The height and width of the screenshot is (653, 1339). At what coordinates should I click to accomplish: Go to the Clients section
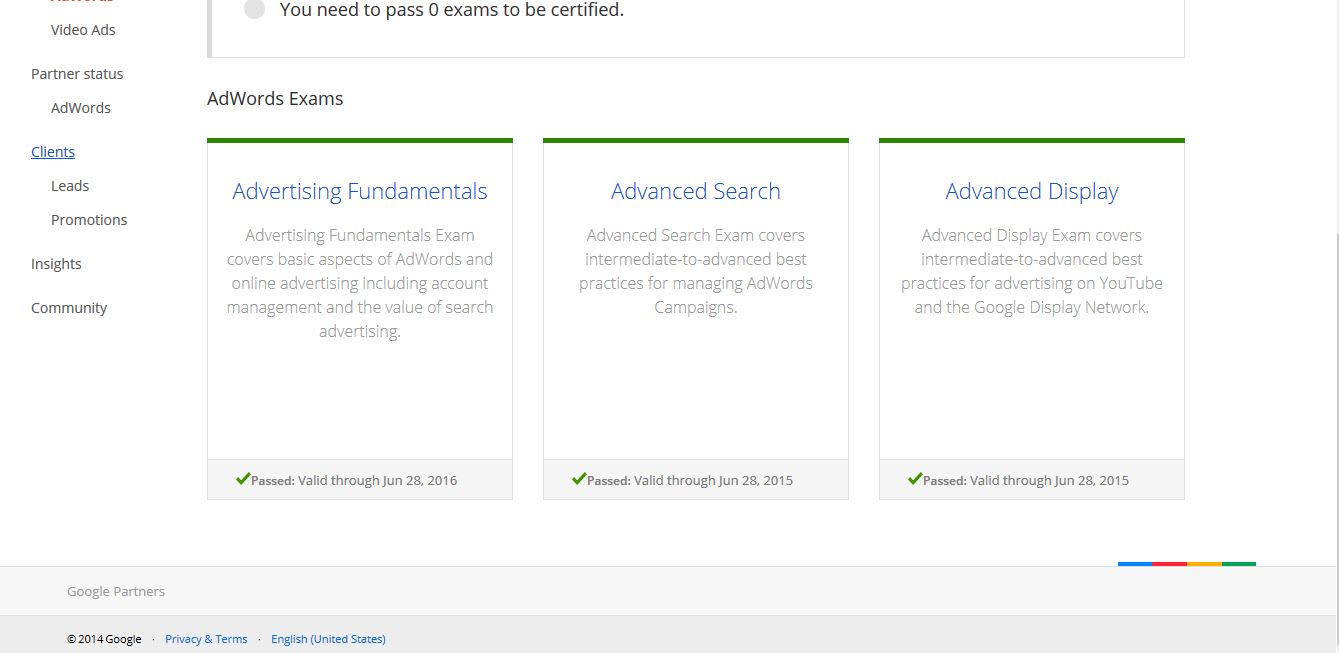[53, 152]
